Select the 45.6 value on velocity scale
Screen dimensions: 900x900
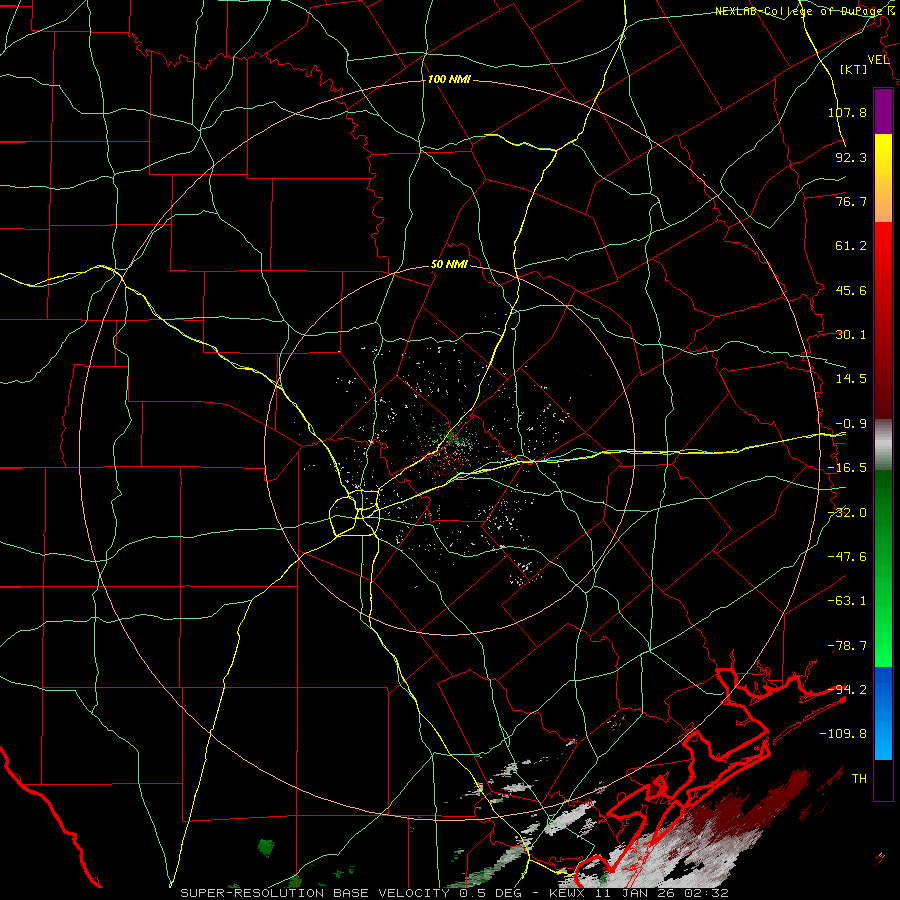tap(851, 290)
